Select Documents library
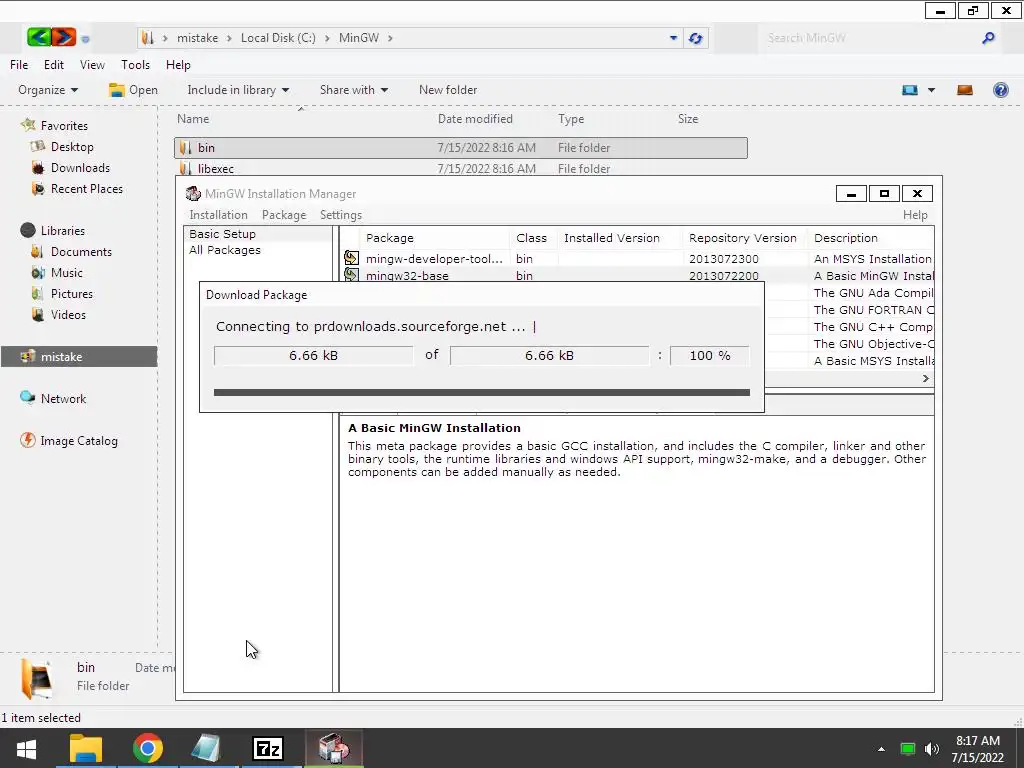1024x768 pixels. tap(81, 251)
